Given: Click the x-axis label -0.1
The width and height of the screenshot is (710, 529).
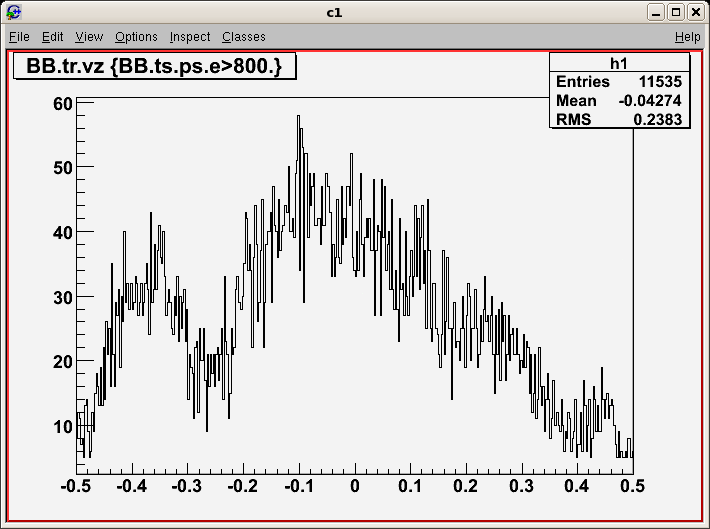Looking at the screenshot, I should point(299,486).
